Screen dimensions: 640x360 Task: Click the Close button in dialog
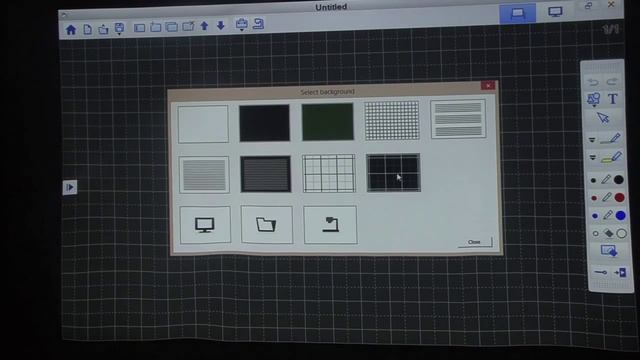(475, 242)
